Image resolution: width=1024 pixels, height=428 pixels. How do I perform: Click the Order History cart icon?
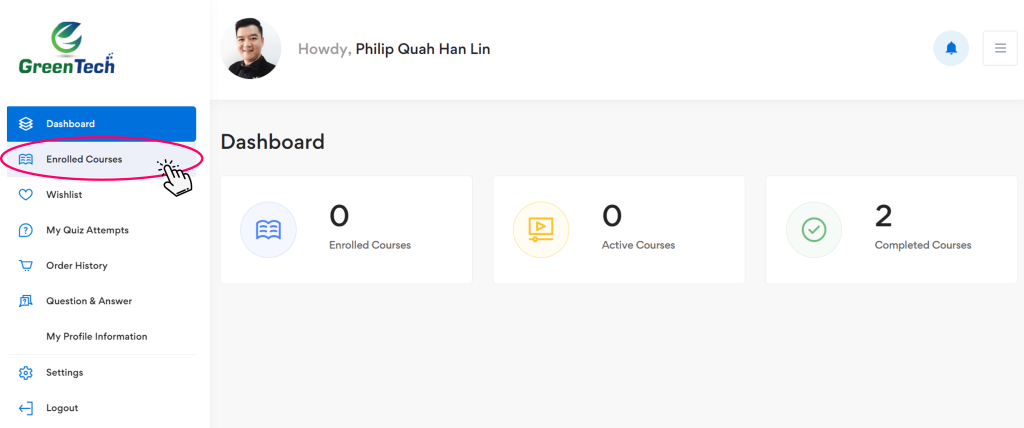coord(27,266)
